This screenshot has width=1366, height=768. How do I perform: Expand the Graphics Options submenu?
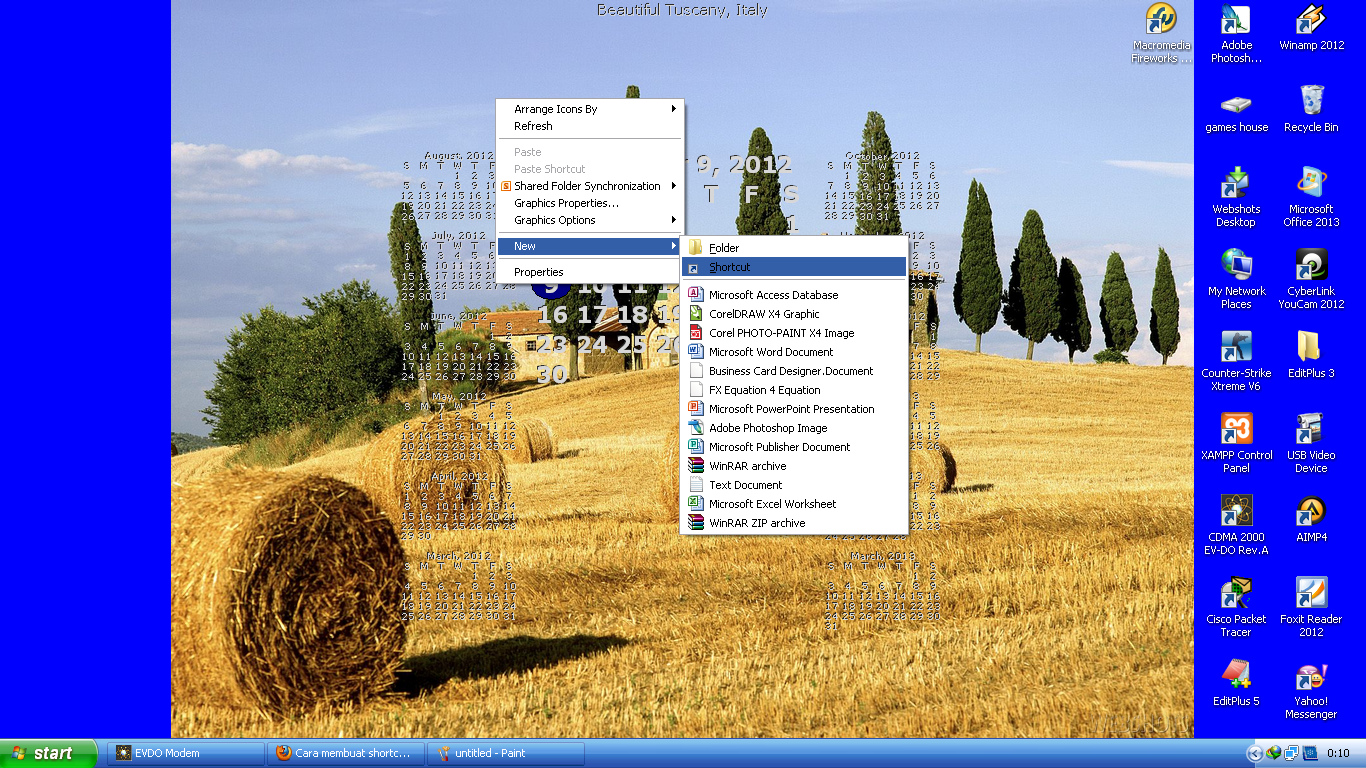coord(590,220)
